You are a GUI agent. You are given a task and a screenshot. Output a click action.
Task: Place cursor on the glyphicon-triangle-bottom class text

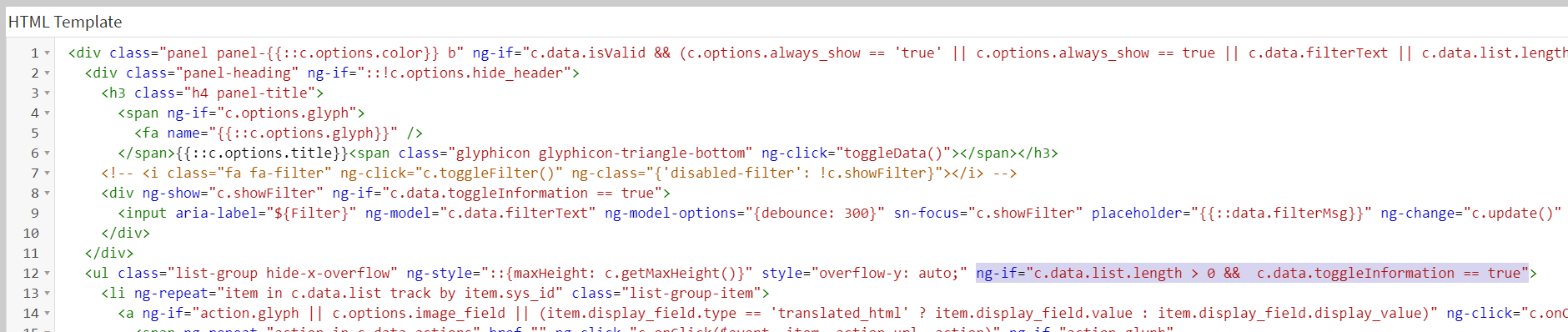(x=642, y=153)
